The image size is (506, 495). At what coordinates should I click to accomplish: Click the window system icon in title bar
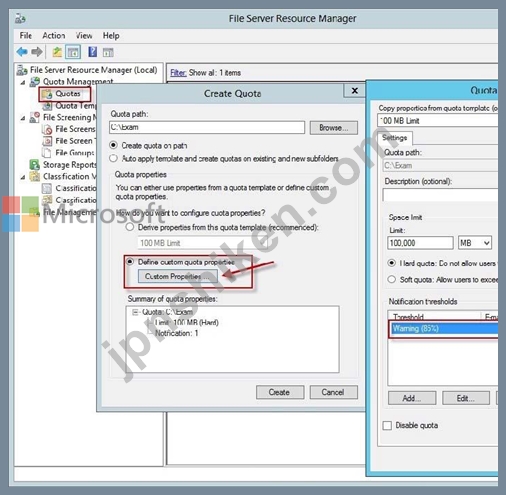click(x=20, y=19)
